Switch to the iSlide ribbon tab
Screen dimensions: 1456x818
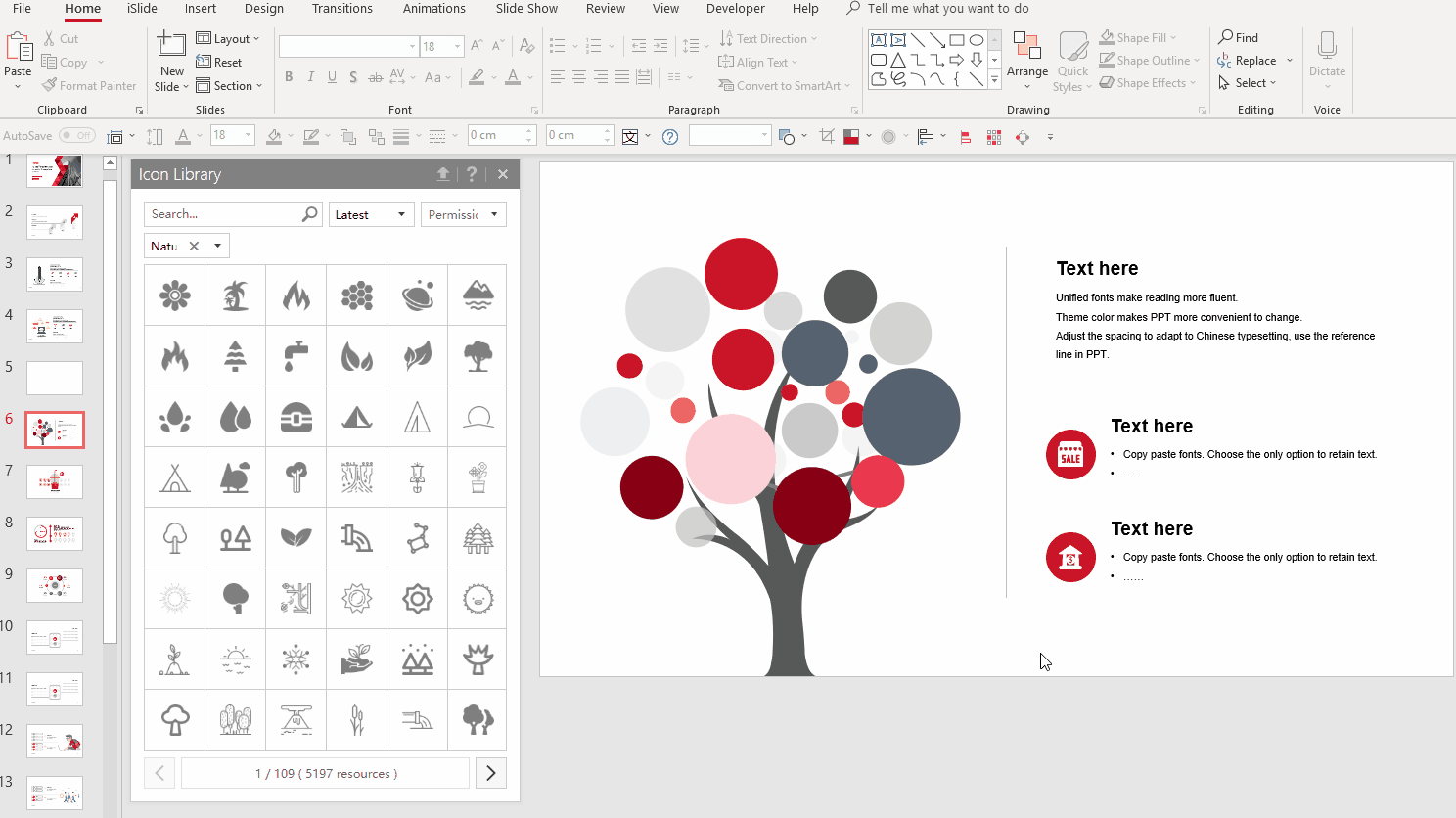(142, 9)
